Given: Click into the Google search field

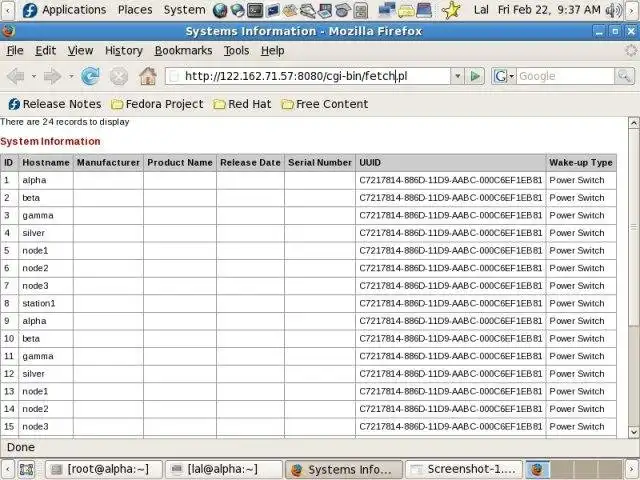Looking at the screenshot, I should click(565, 76).
